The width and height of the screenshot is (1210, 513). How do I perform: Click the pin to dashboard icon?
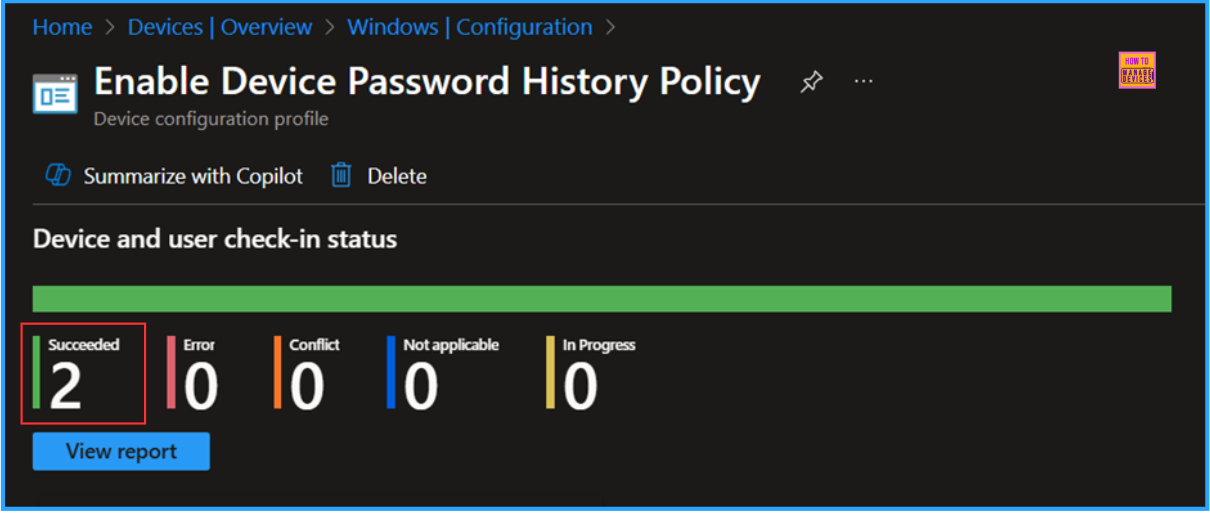[x=811, y=82]
